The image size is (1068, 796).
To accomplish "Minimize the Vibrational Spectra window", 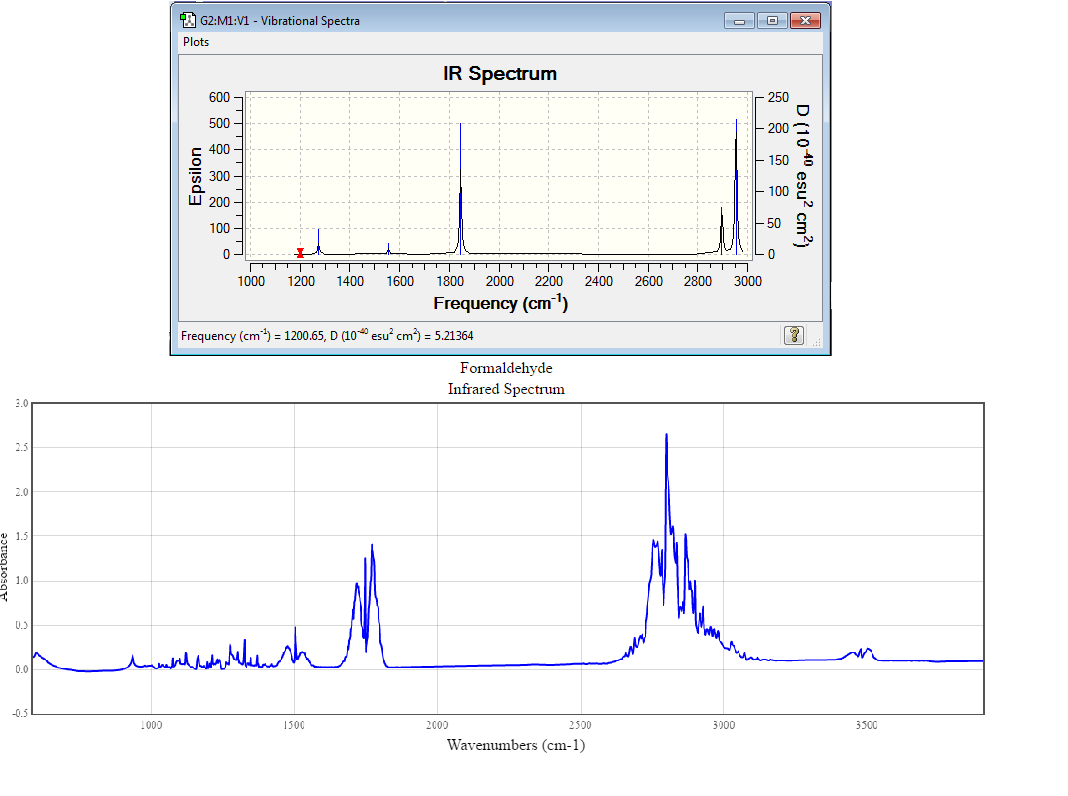I will point(739,20).
